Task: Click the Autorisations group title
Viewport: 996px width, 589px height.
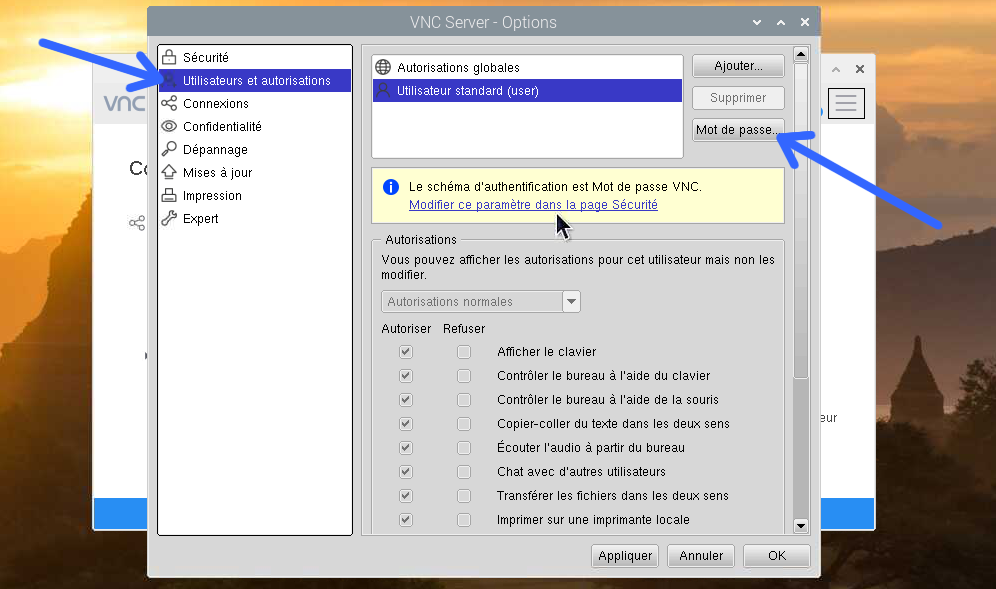Action: click(x=421, y=240)
